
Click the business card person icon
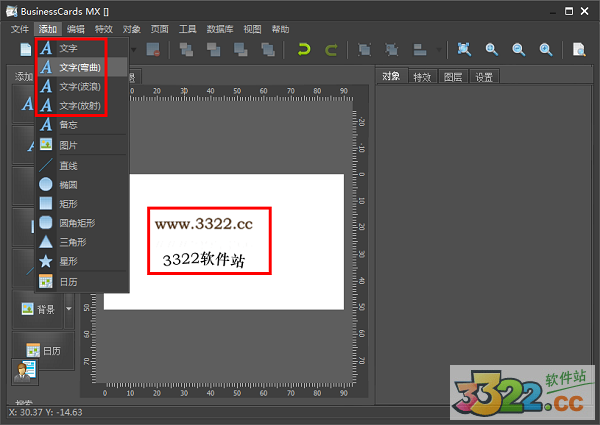pyautogui.click(x=25, y=371)
